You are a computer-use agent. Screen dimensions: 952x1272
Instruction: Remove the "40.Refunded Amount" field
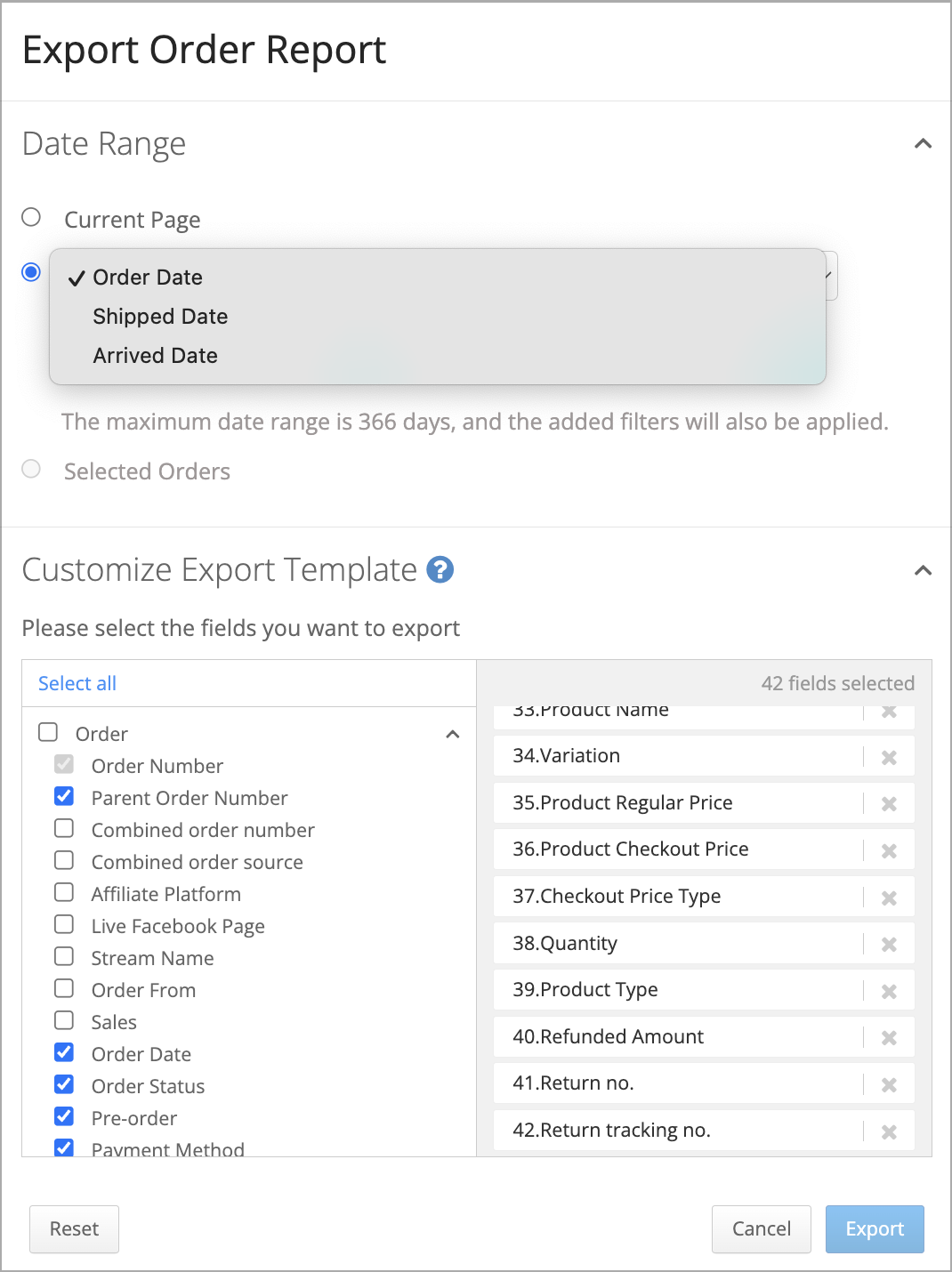tap(889, 1037)
